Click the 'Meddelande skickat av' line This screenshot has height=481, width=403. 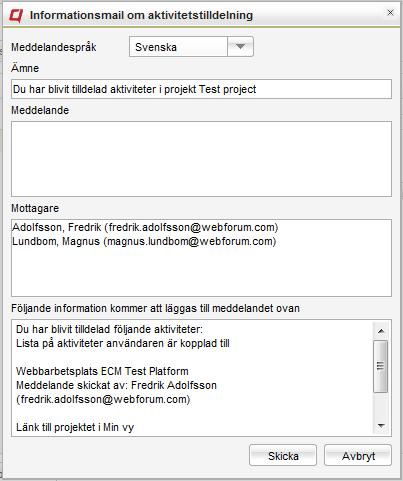click(x=116, y=385)
